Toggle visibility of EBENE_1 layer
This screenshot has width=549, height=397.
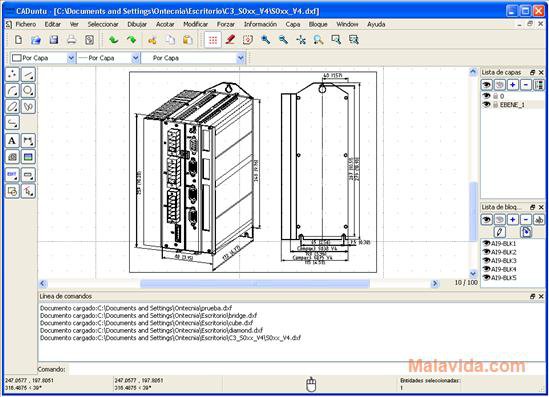(x=486, y=104)
